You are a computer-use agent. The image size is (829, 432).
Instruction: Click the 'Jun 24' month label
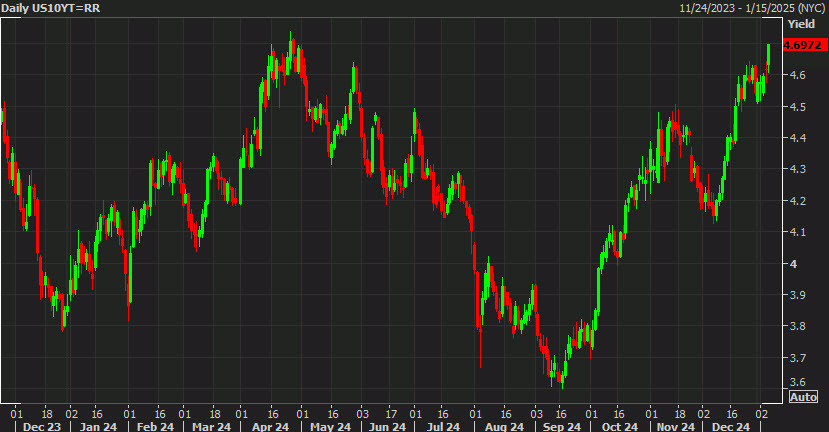point(387,426)
